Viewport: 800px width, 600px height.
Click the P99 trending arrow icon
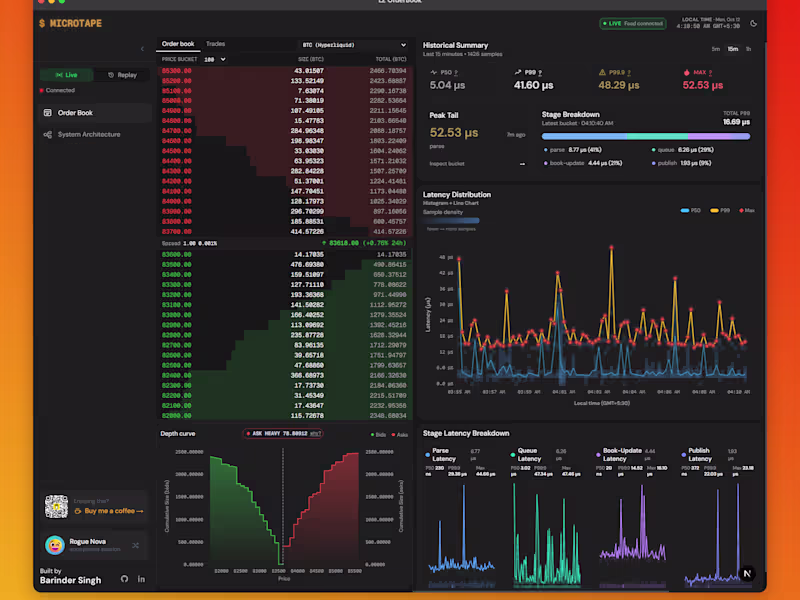click(x=518, y=72)
